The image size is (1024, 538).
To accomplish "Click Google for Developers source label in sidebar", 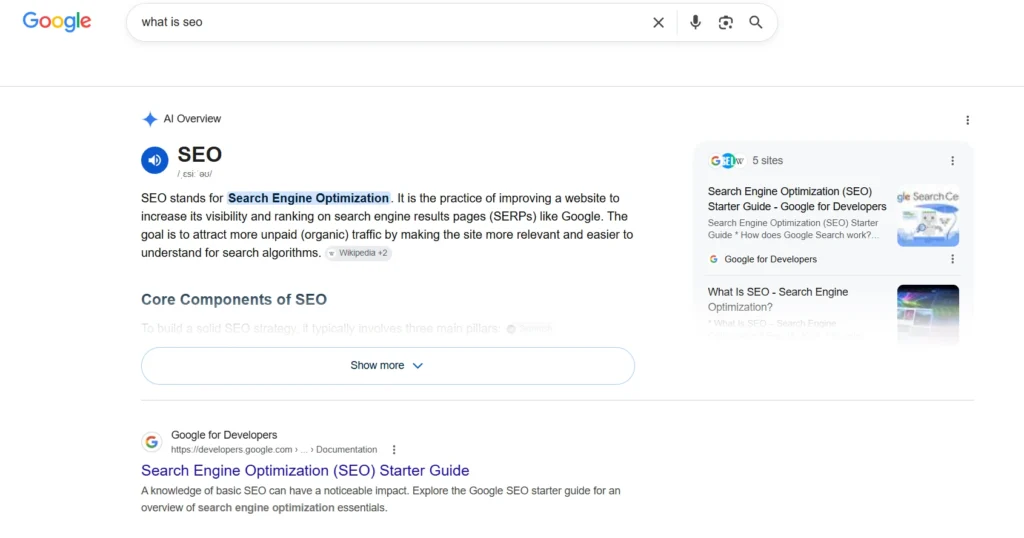I will click(x=771, y=259).
